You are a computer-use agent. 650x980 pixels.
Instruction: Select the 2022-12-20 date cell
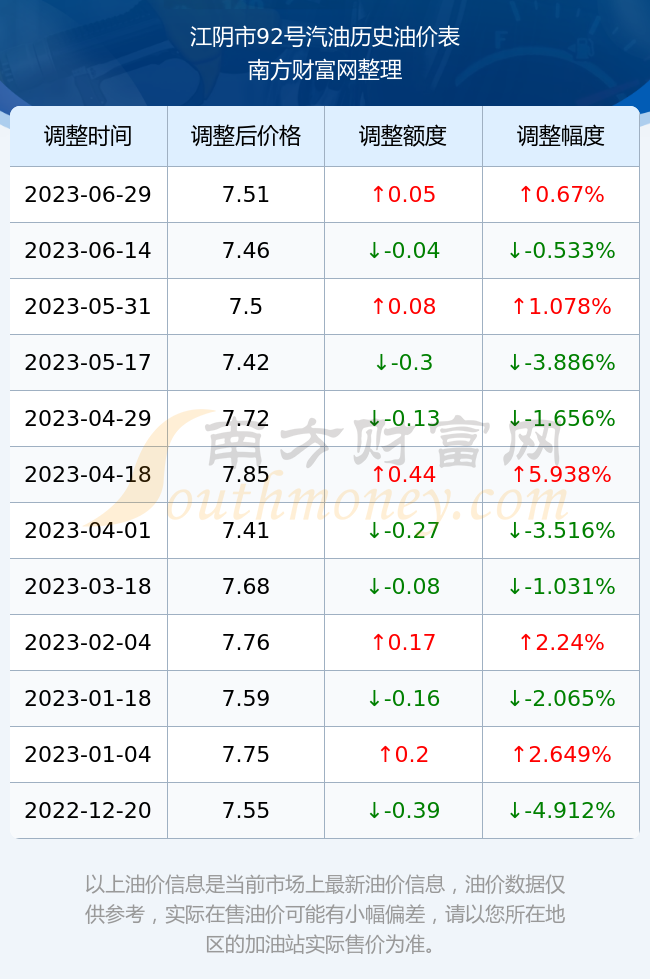pyautogui.click(x=88, y=811)
